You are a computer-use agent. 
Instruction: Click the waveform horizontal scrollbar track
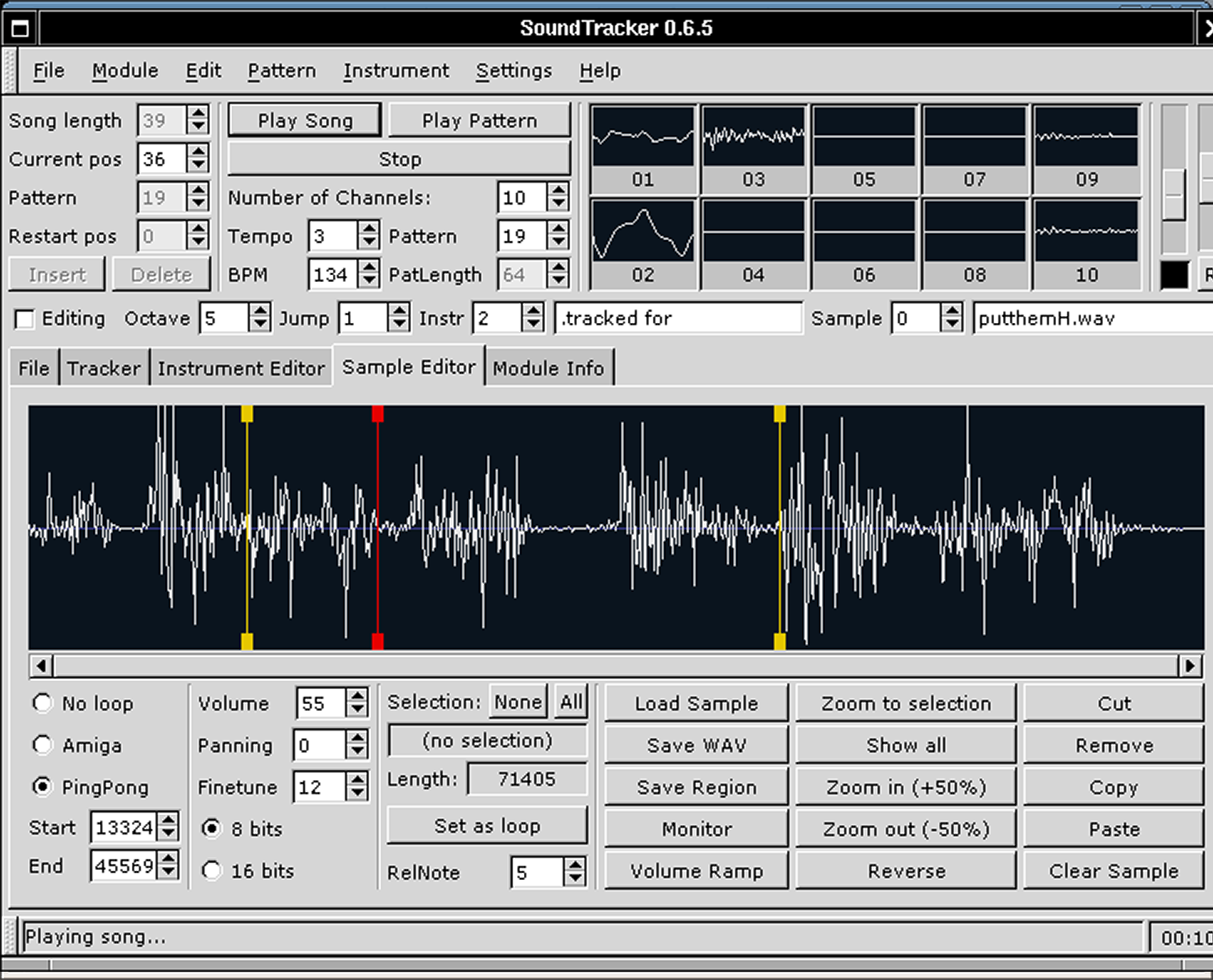click(615, 665)
